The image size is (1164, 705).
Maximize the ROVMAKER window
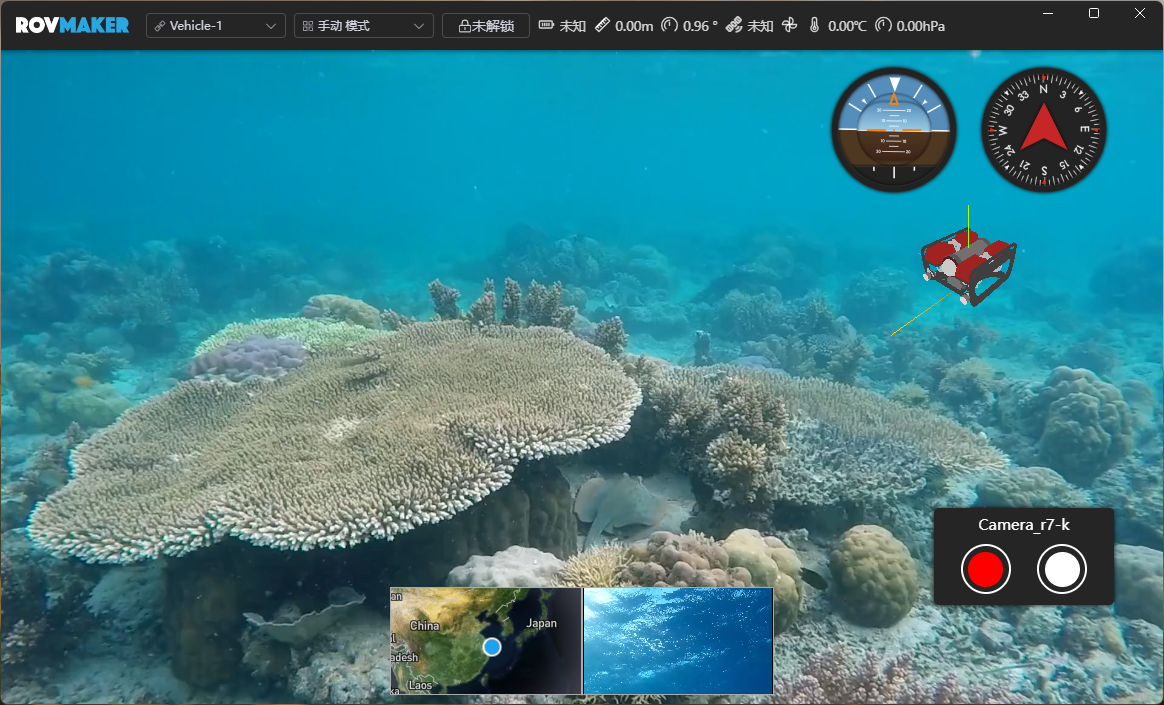point(1094,13)
